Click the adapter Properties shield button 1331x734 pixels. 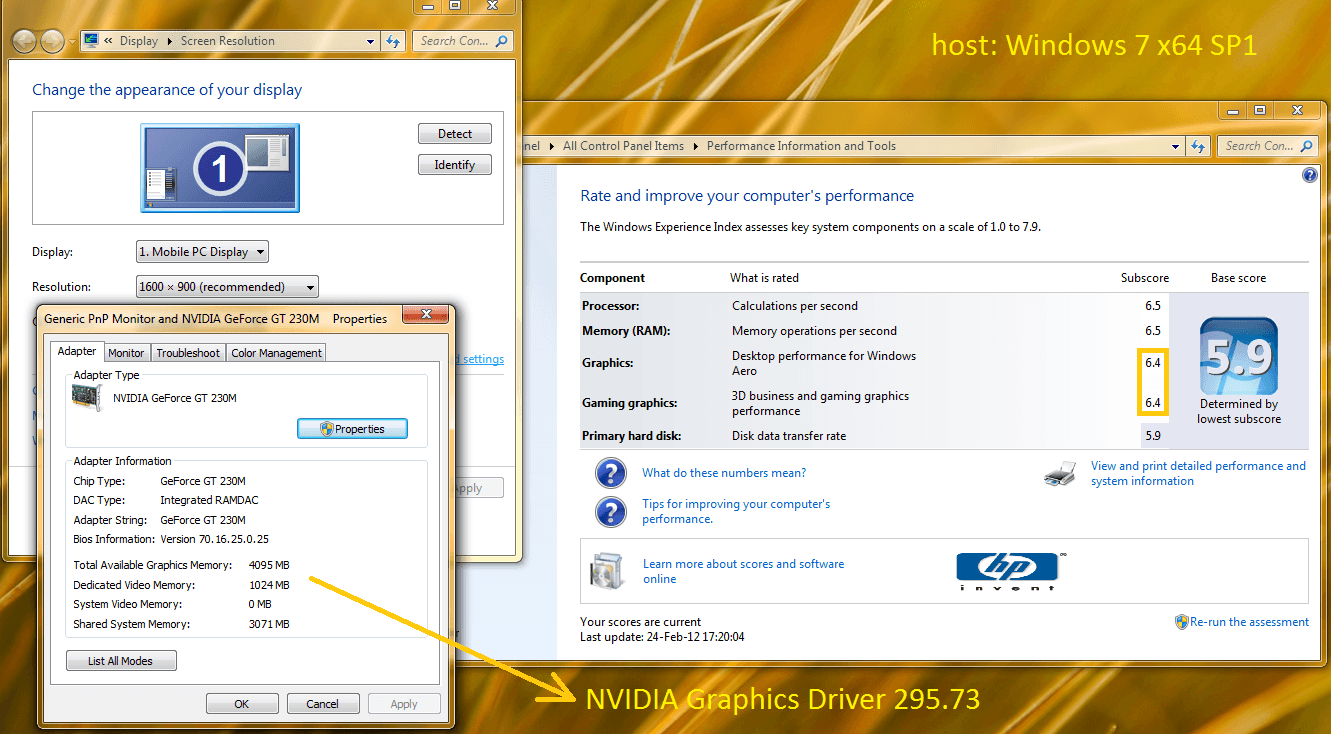(x=352, y=429)
